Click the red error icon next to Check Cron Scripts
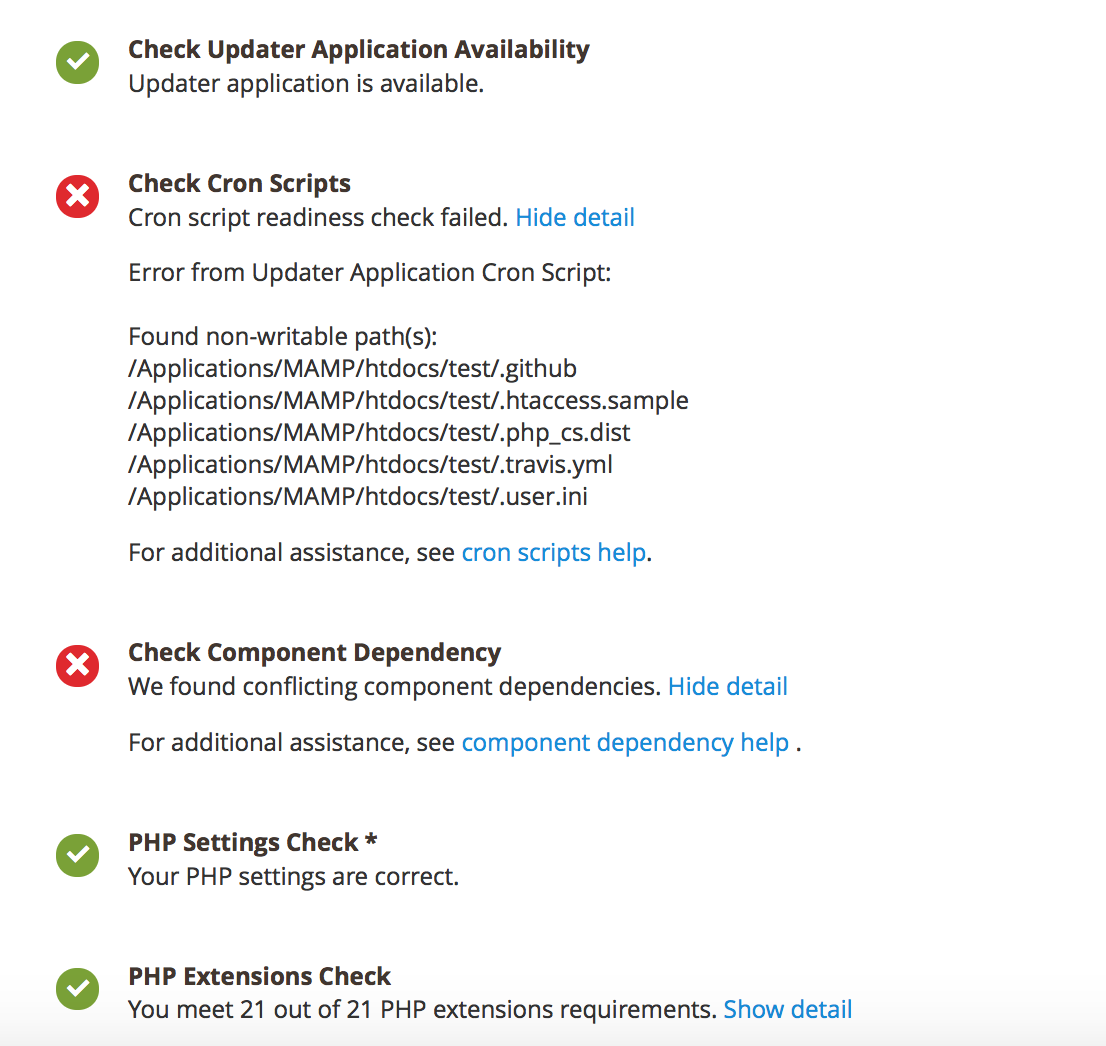The image size is (1106, 1046). (x=77, y=196)
